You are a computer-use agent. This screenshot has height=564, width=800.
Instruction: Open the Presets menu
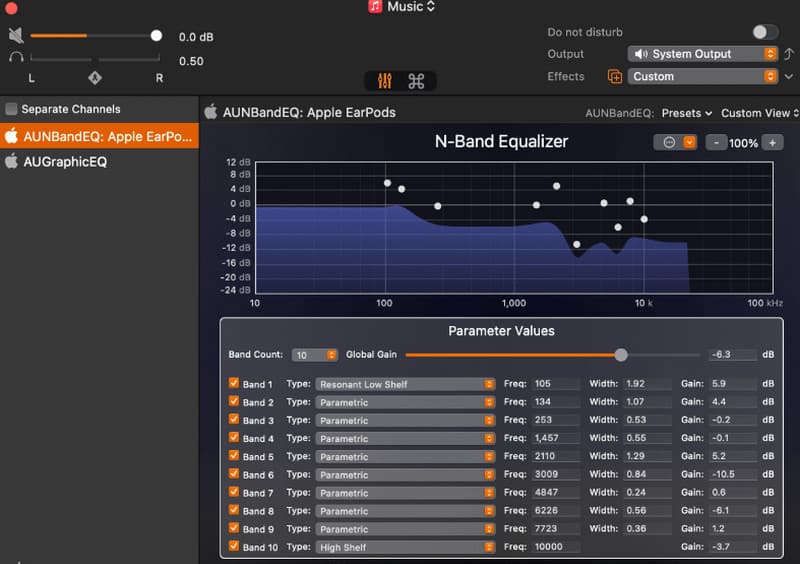point(687,113)
